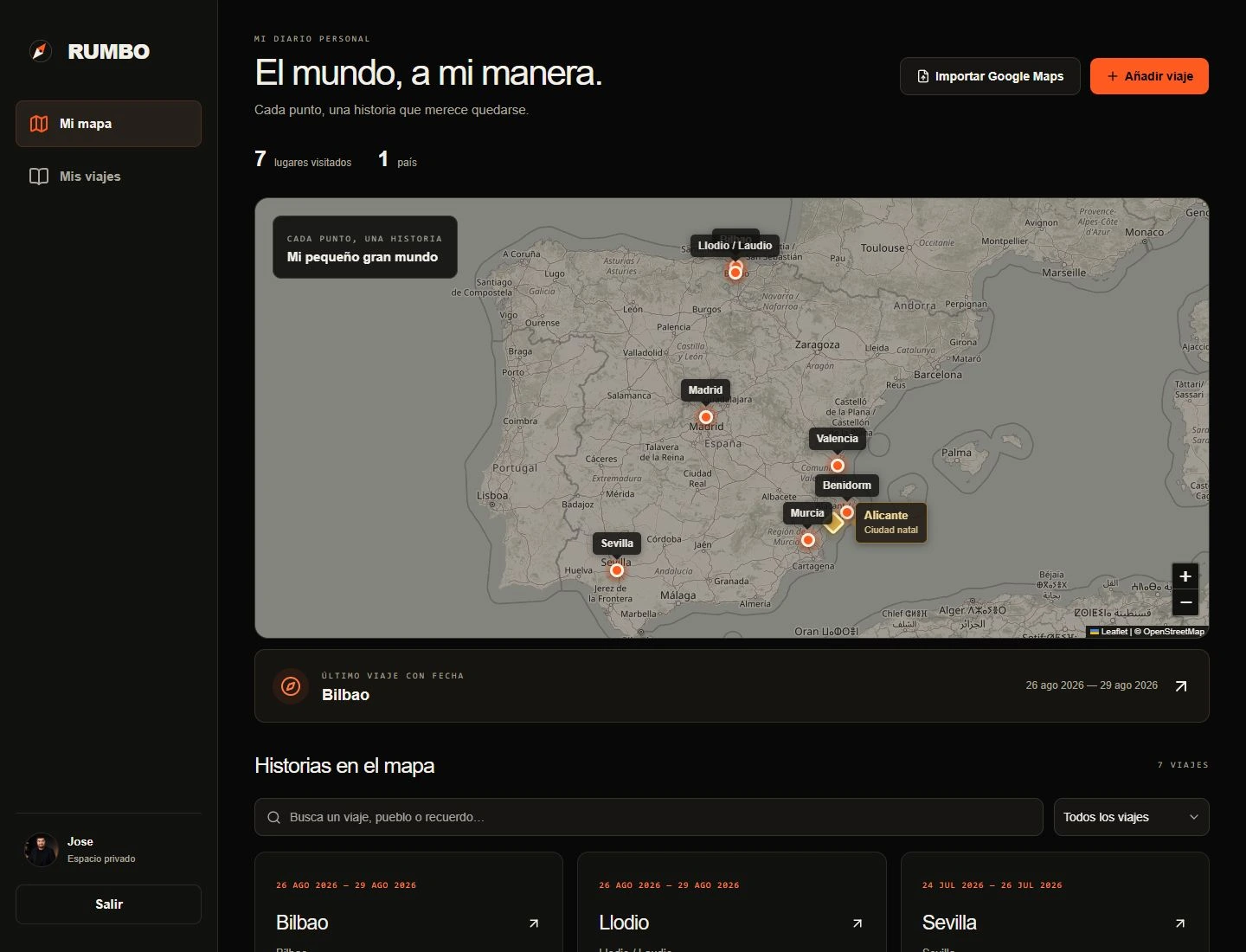The height and width of the screenshot is (952, 1246).
Task: Click the Llodio trip card title
Action: [x=624, y=923]
